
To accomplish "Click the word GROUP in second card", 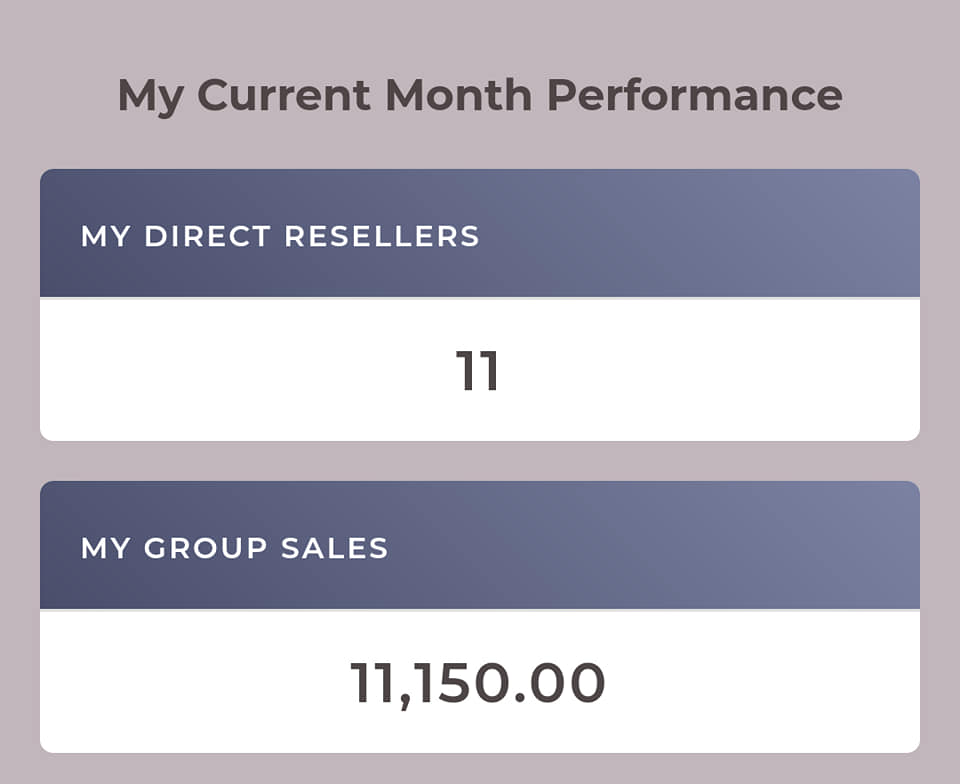I will click(206, 548).
